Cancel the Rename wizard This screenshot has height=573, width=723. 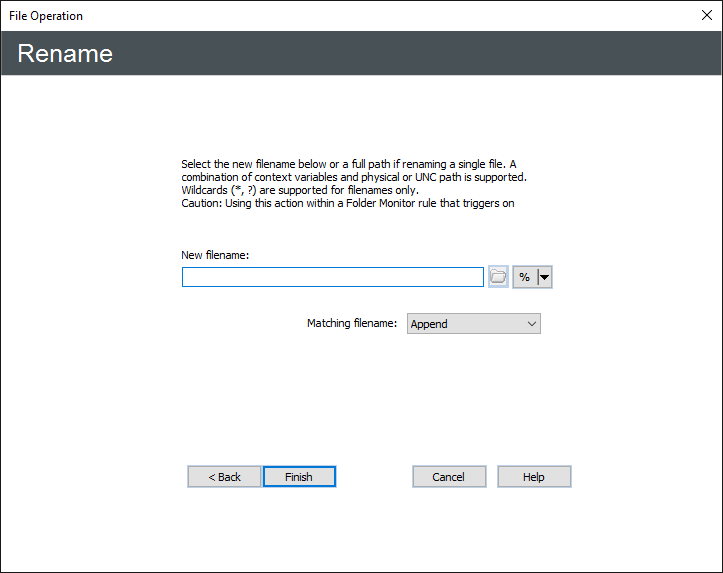[449, 477]
